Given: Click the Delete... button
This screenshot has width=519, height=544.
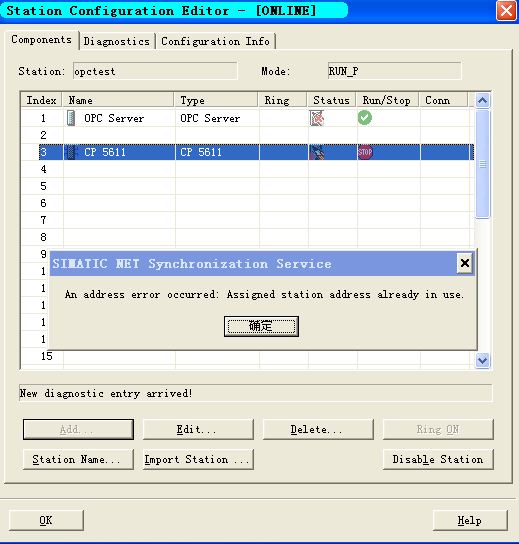Looking at the screenshot, I should 318,430.
